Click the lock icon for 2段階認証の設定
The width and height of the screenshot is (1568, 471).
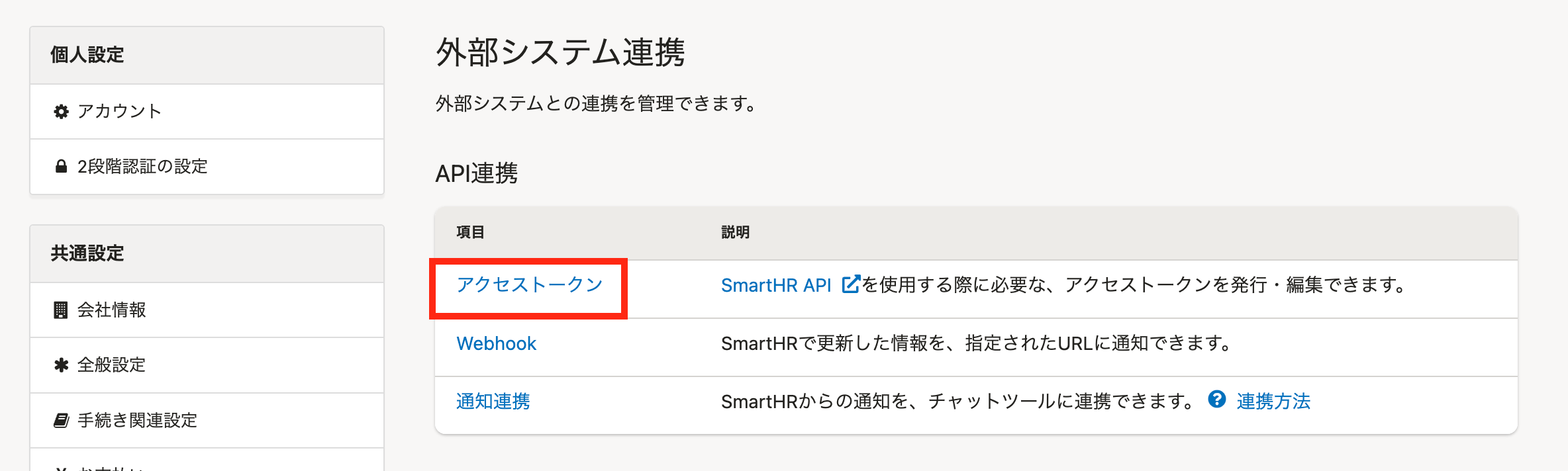[61, 166]
